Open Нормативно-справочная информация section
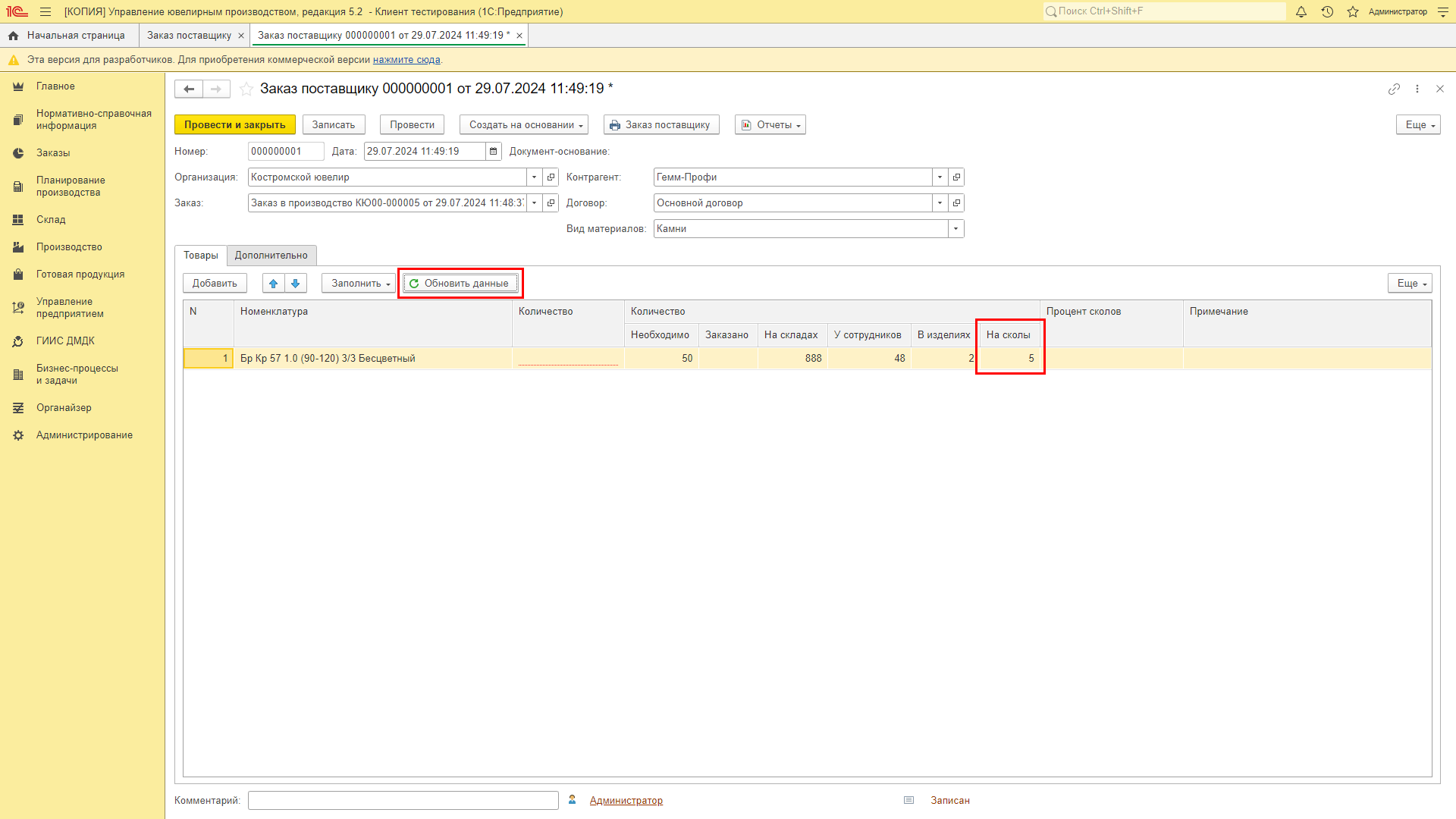Image resolution: width=1456 pixels, height=819 pixels. point(82,120)
